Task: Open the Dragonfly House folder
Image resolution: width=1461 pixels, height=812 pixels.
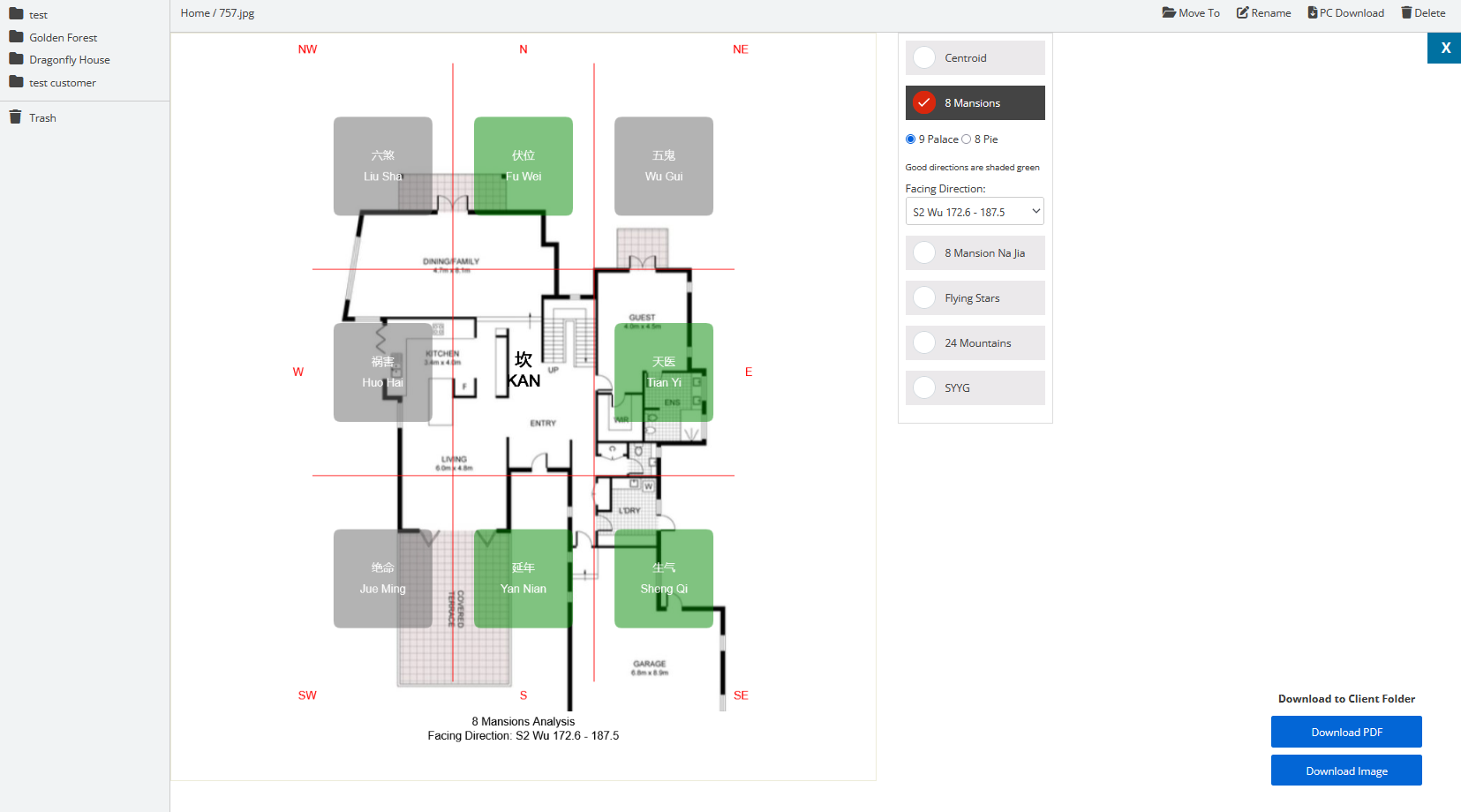Action: 69,60
